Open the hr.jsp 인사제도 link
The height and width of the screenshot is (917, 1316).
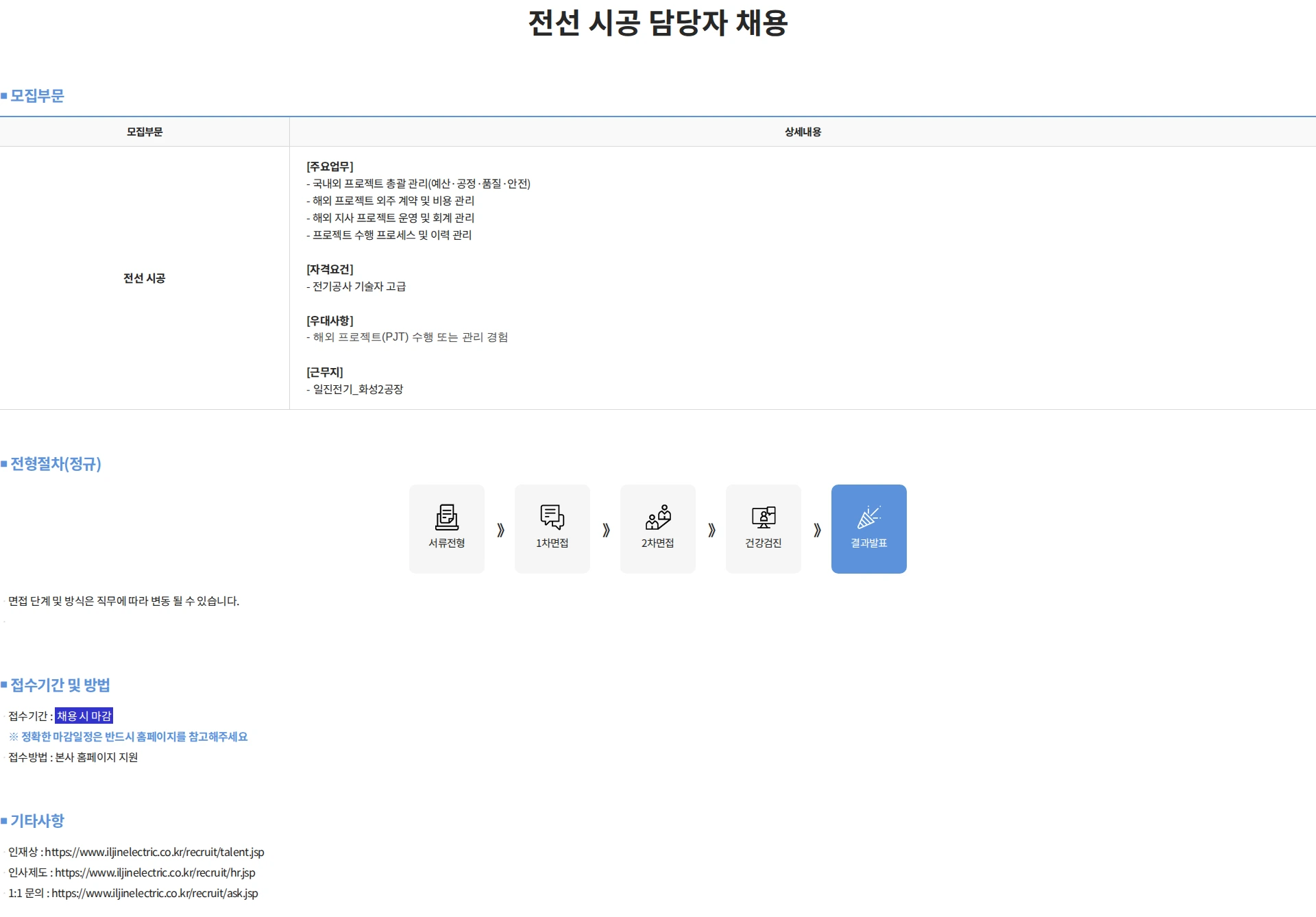pyautogui.click(x=155, y=872)
